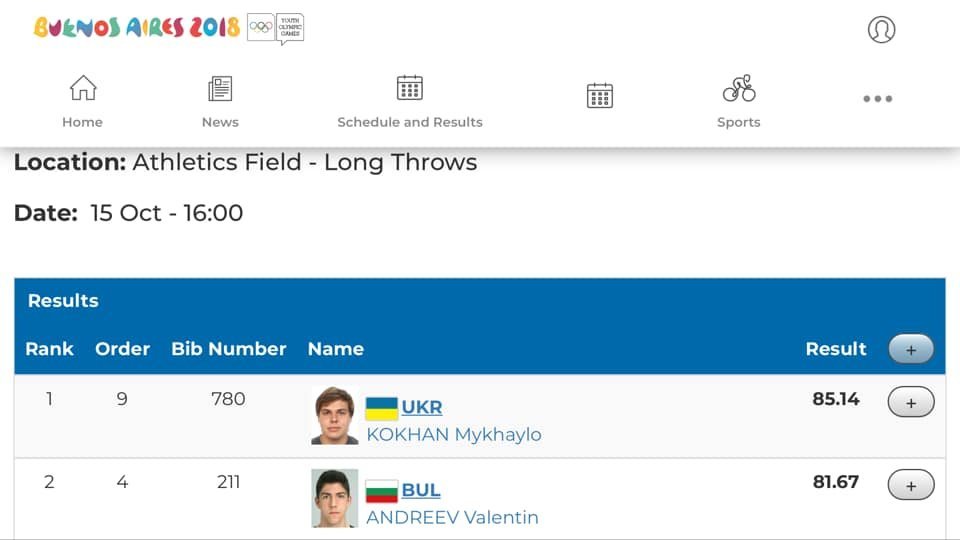960x540 pixels.
Task: Expand details for ANDREEV Valentin
Action: 911,485
